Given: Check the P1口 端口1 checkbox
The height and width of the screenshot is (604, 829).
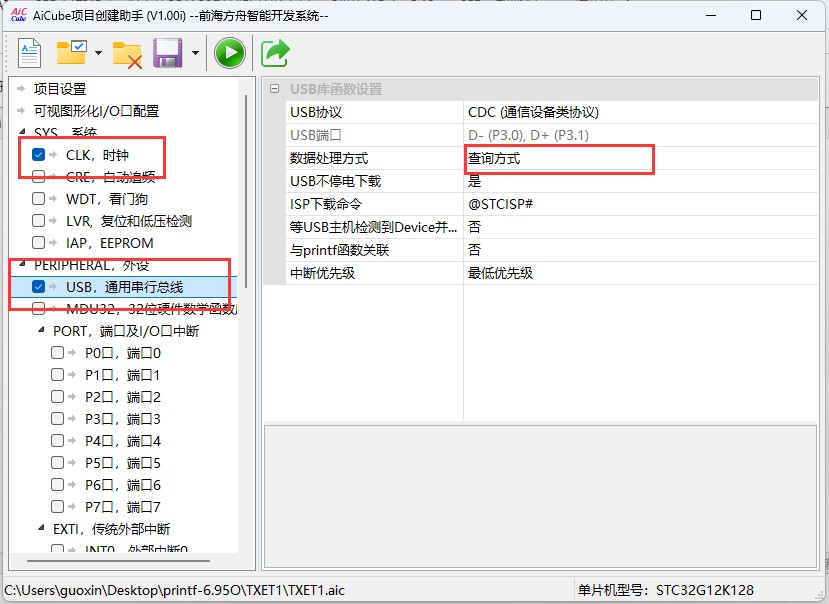Looking at the screenshot, I should tap(57, 374).
